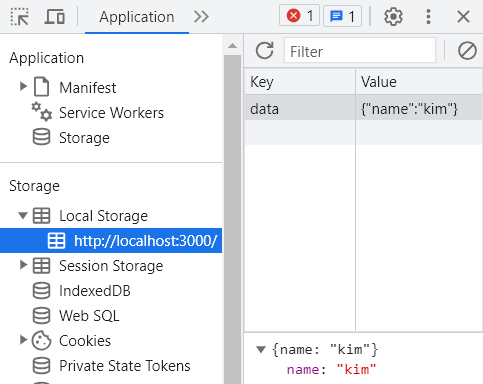Open Service Workers section
This screenshot has height=384, width=483.
(x=111, y=113)
